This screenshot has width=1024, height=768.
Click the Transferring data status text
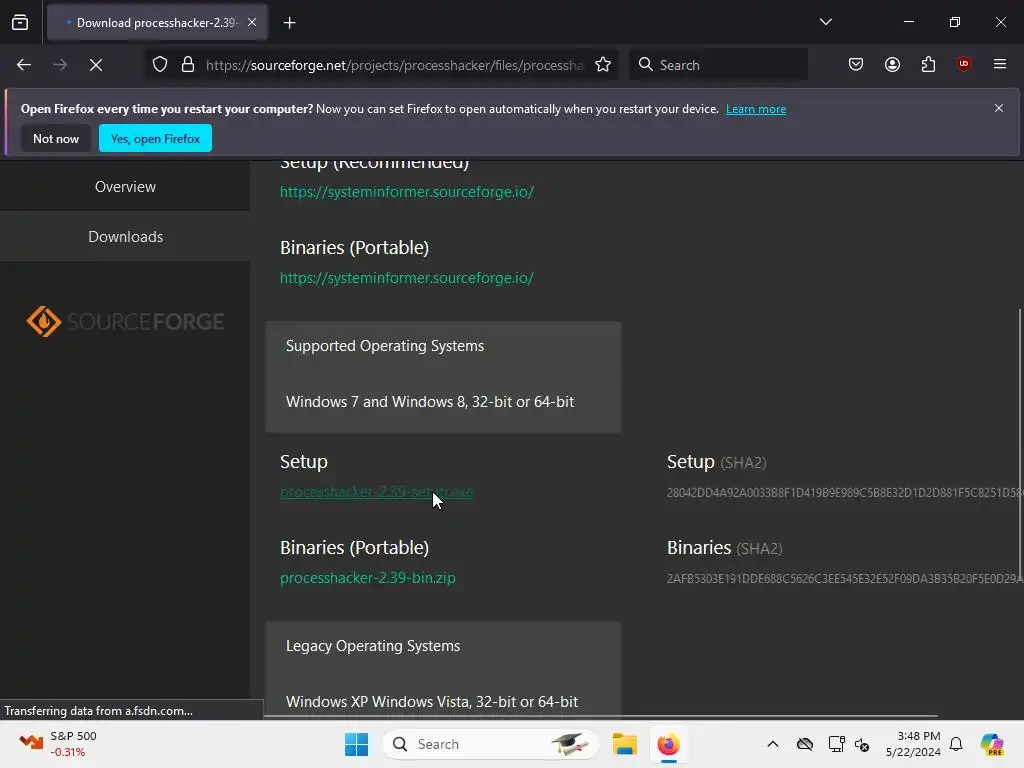tap(99, 711)
